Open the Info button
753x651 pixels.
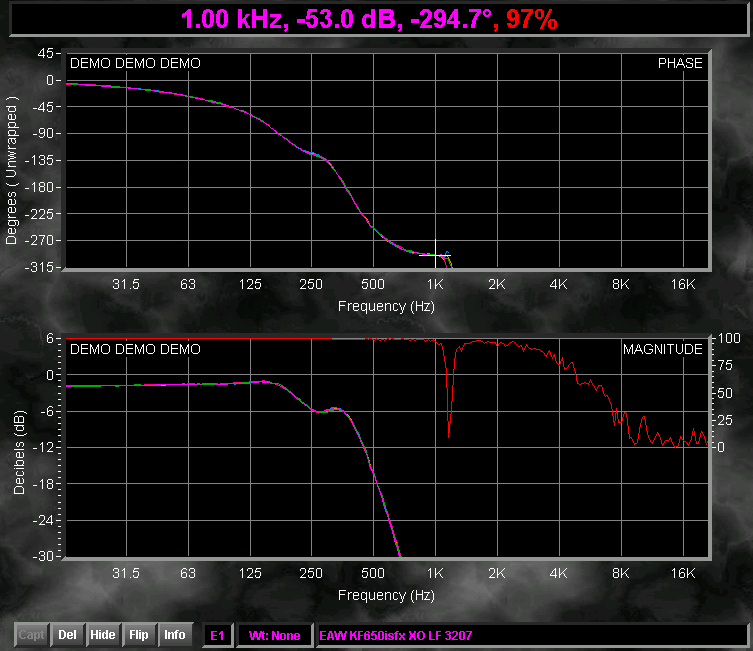click(175, 635)
